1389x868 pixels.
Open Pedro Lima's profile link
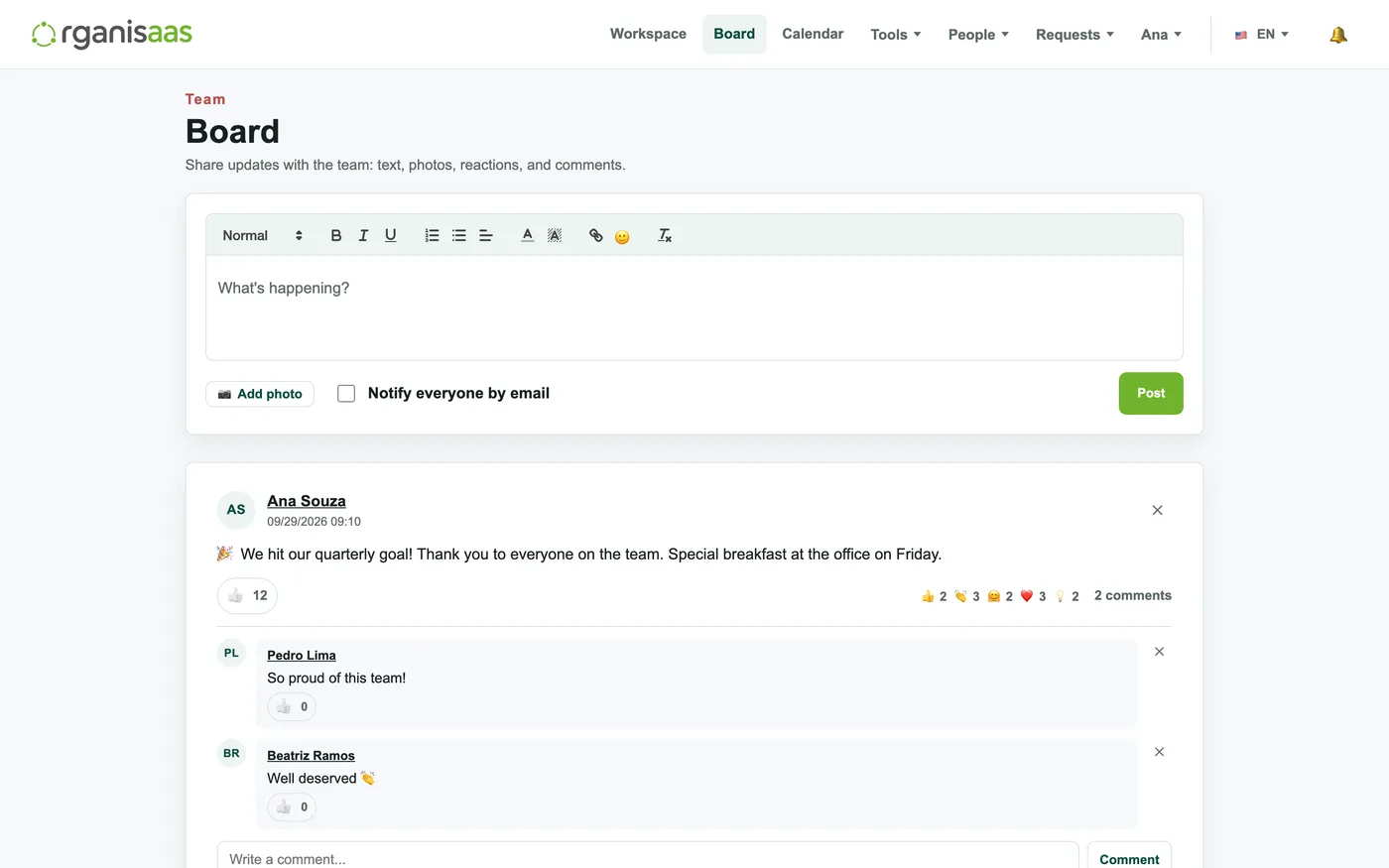302,656
